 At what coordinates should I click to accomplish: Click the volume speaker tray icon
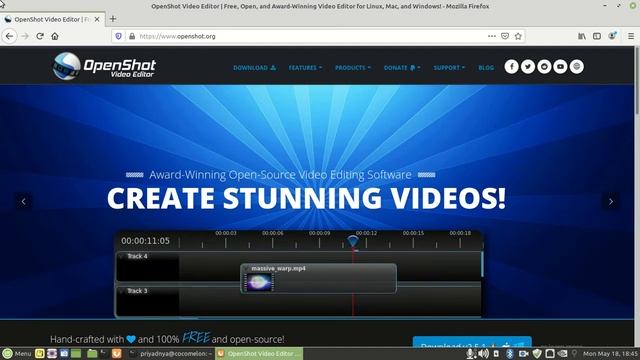[x=483, y=353]
